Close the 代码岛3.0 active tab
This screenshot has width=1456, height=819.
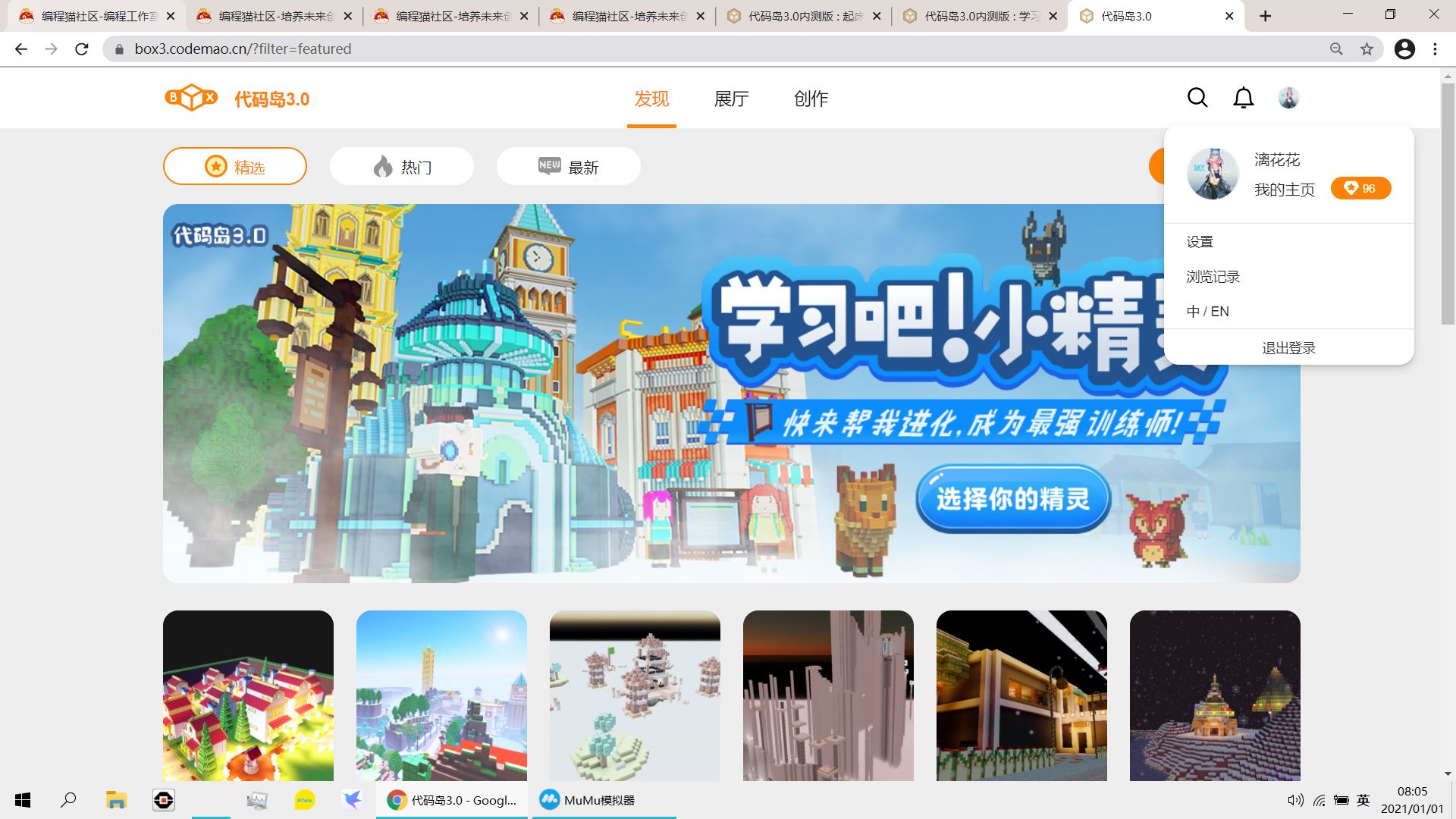(x=1229, y=16)
